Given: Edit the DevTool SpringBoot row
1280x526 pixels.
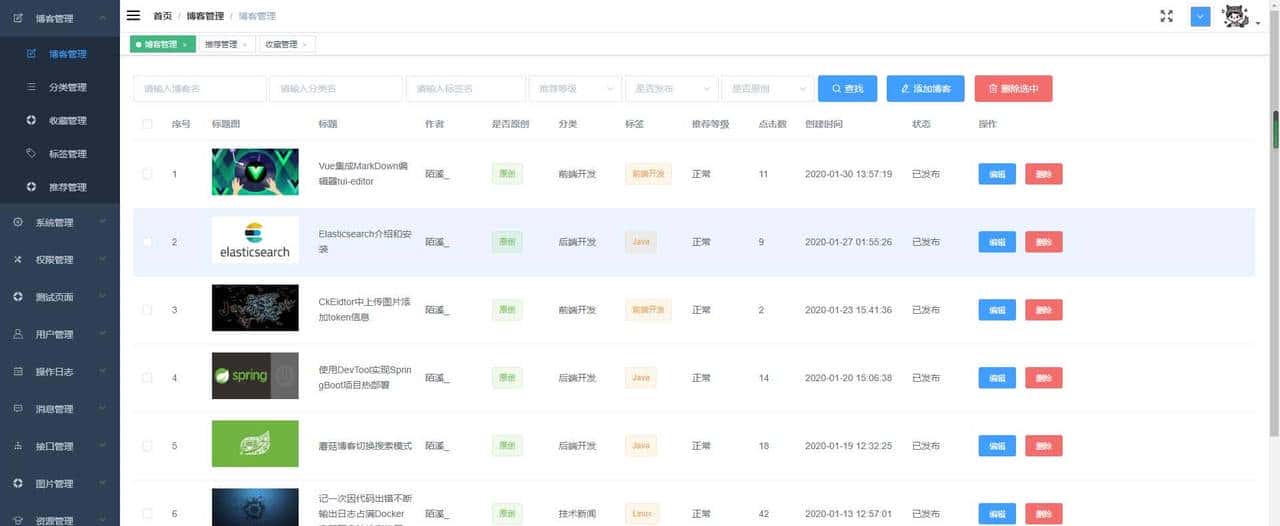Looking at the screenshot, I should 997,378.
